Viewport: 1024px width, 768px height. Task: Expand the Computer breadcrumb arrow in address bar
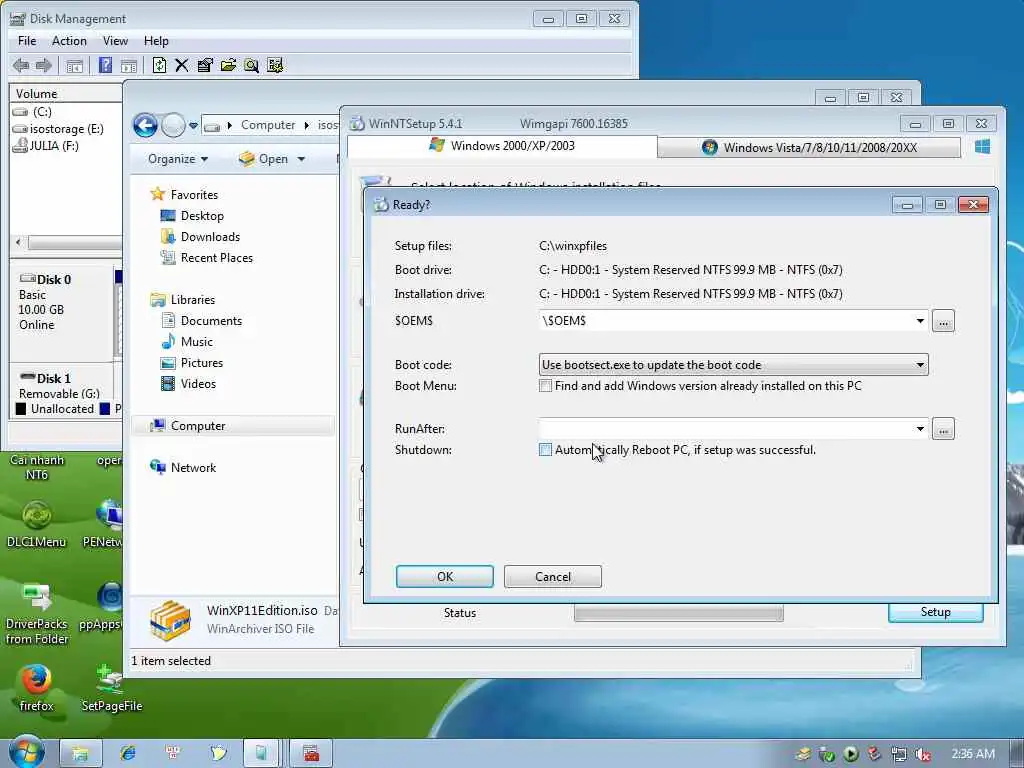coord(306,125)
